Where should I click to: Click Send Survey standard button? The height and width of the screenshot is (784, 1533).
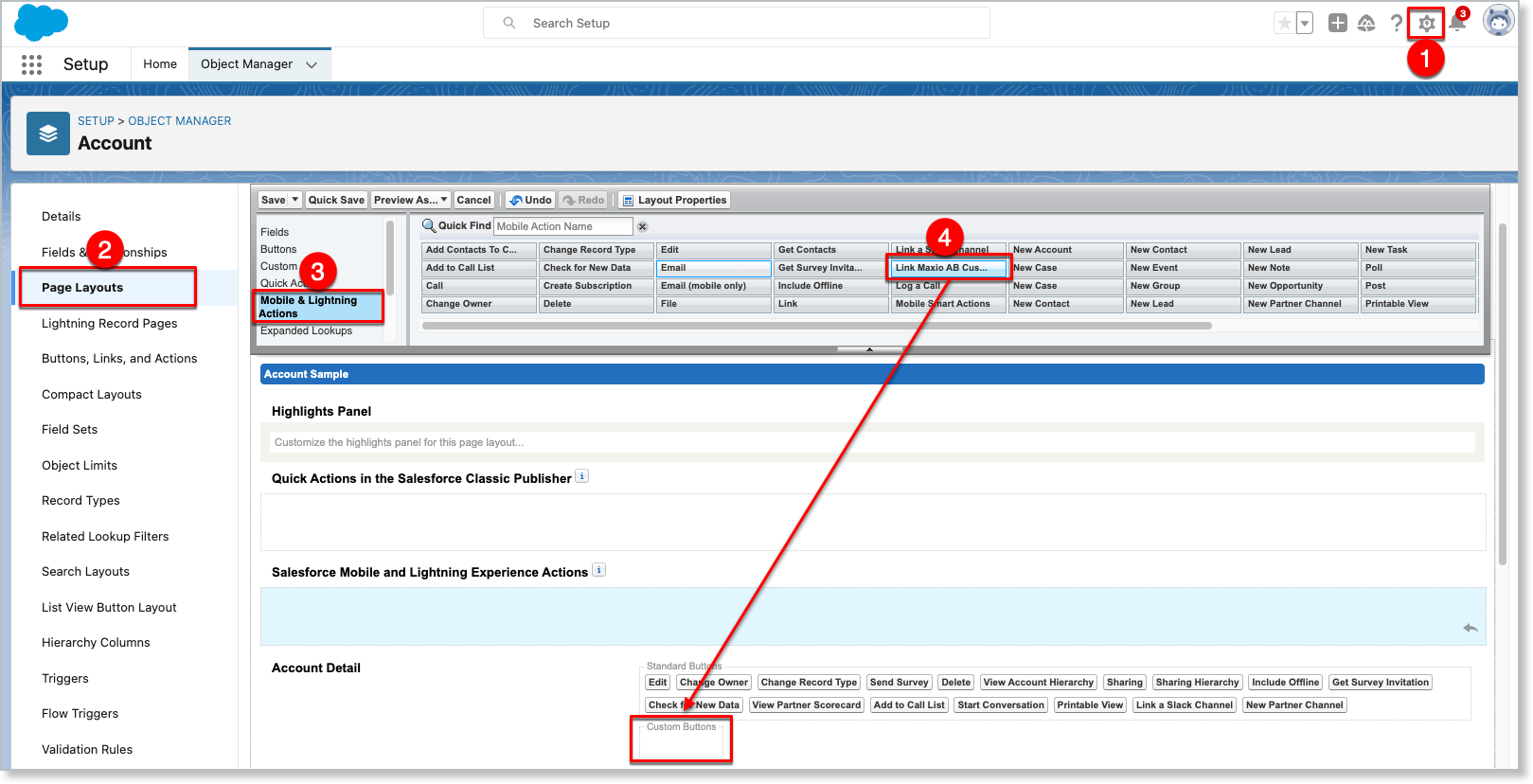click(x=900, y=683)
